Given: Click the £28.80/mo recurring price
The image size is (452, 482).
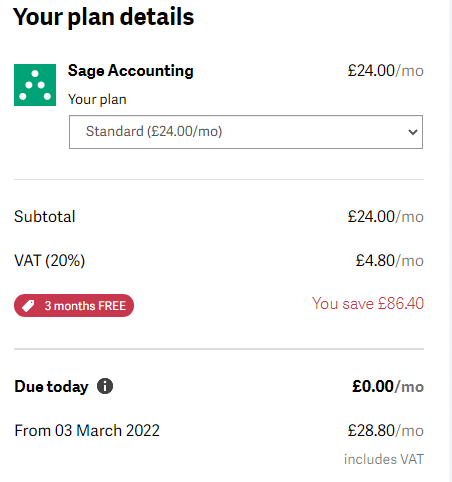Looking at the screenshot, I should [x=386, y=431].
